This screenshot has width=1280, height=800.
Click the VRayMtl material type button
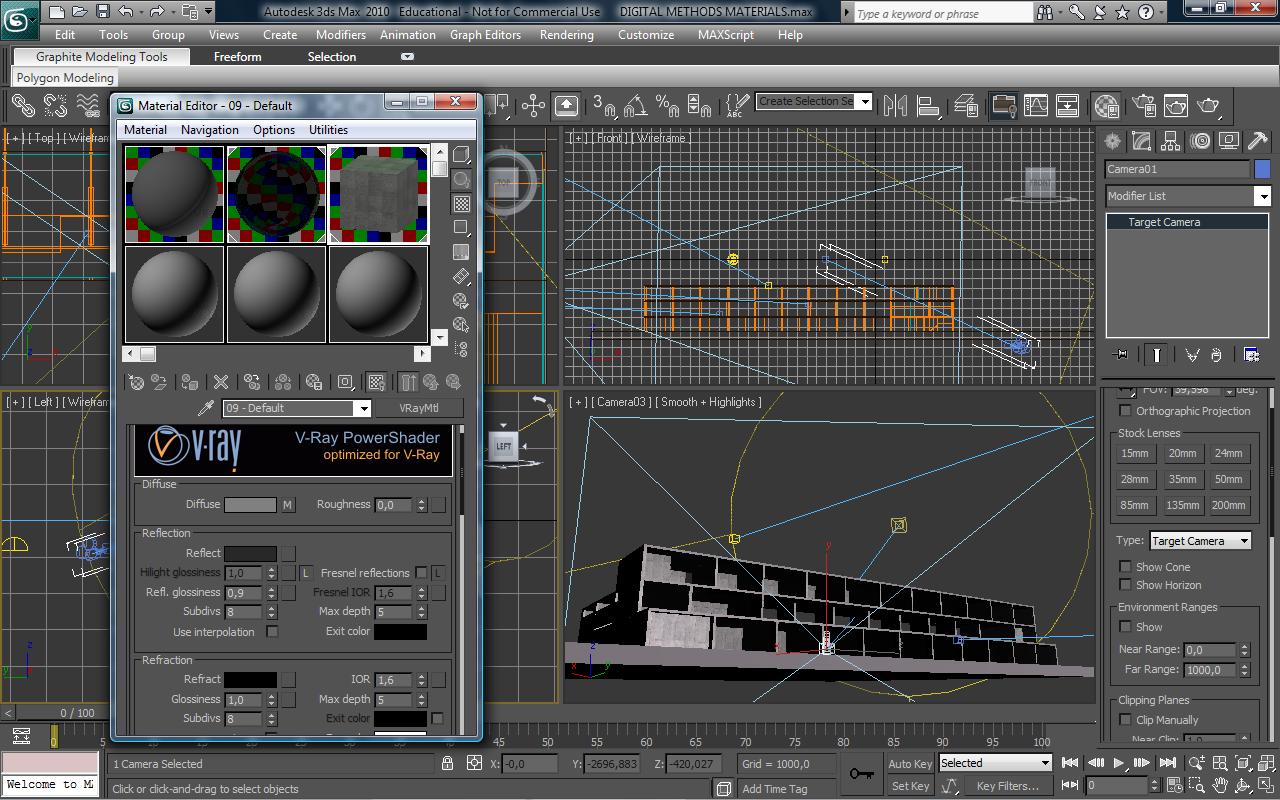(x=418, y=408)
